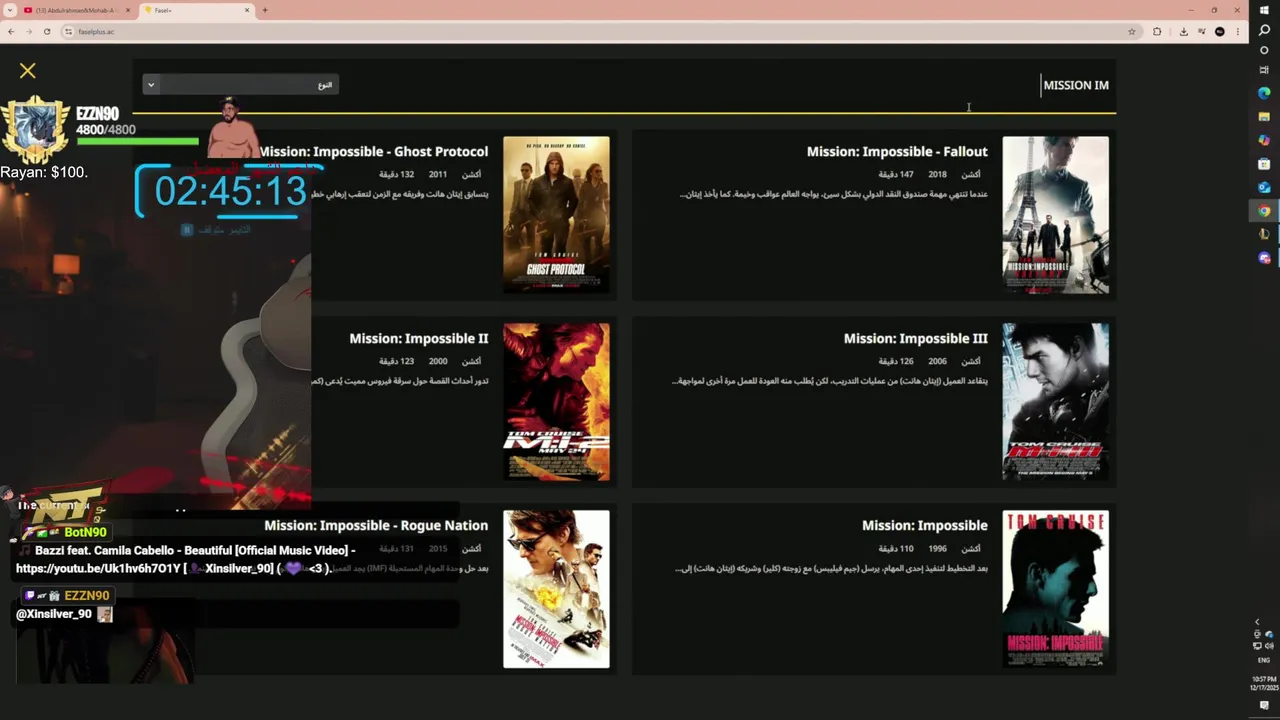Select the Mission: Impossible - Fallout title
Screen dimensions: 1280x720
click(x=897, y=152)
